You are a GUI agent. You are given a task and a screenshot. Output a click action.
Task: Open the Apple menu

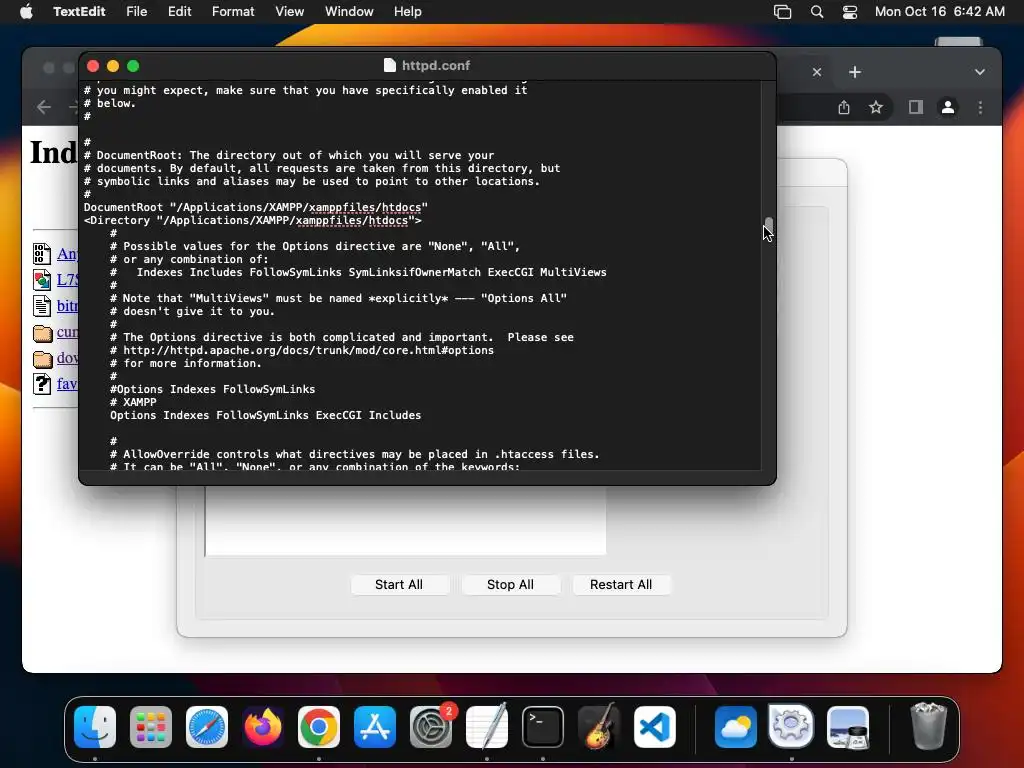click(26, 12)
